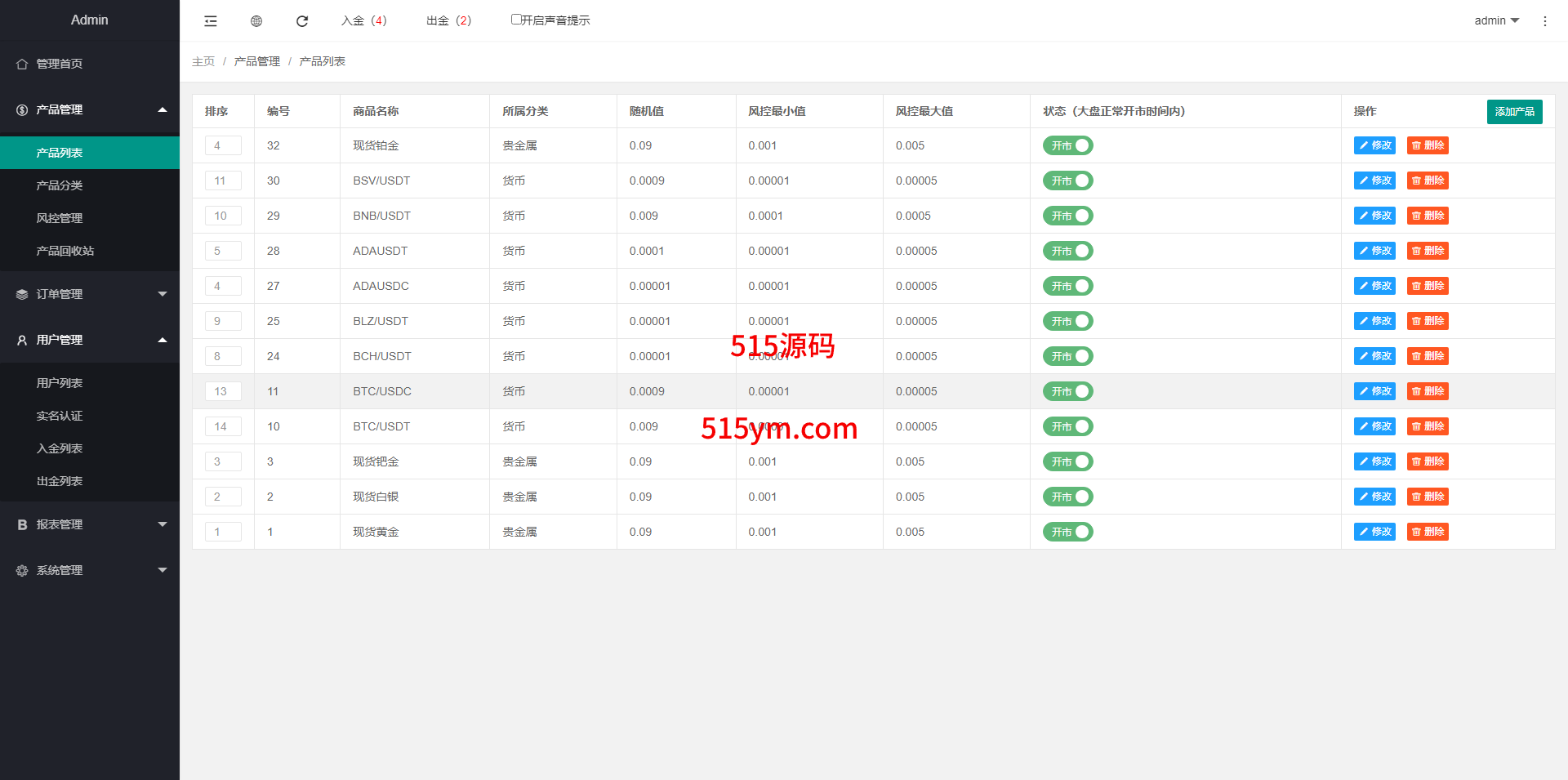The width and height of the screenshot is (1568, 780).
Task: Click the sort order field for BSV/USDT
Action: 223,181
